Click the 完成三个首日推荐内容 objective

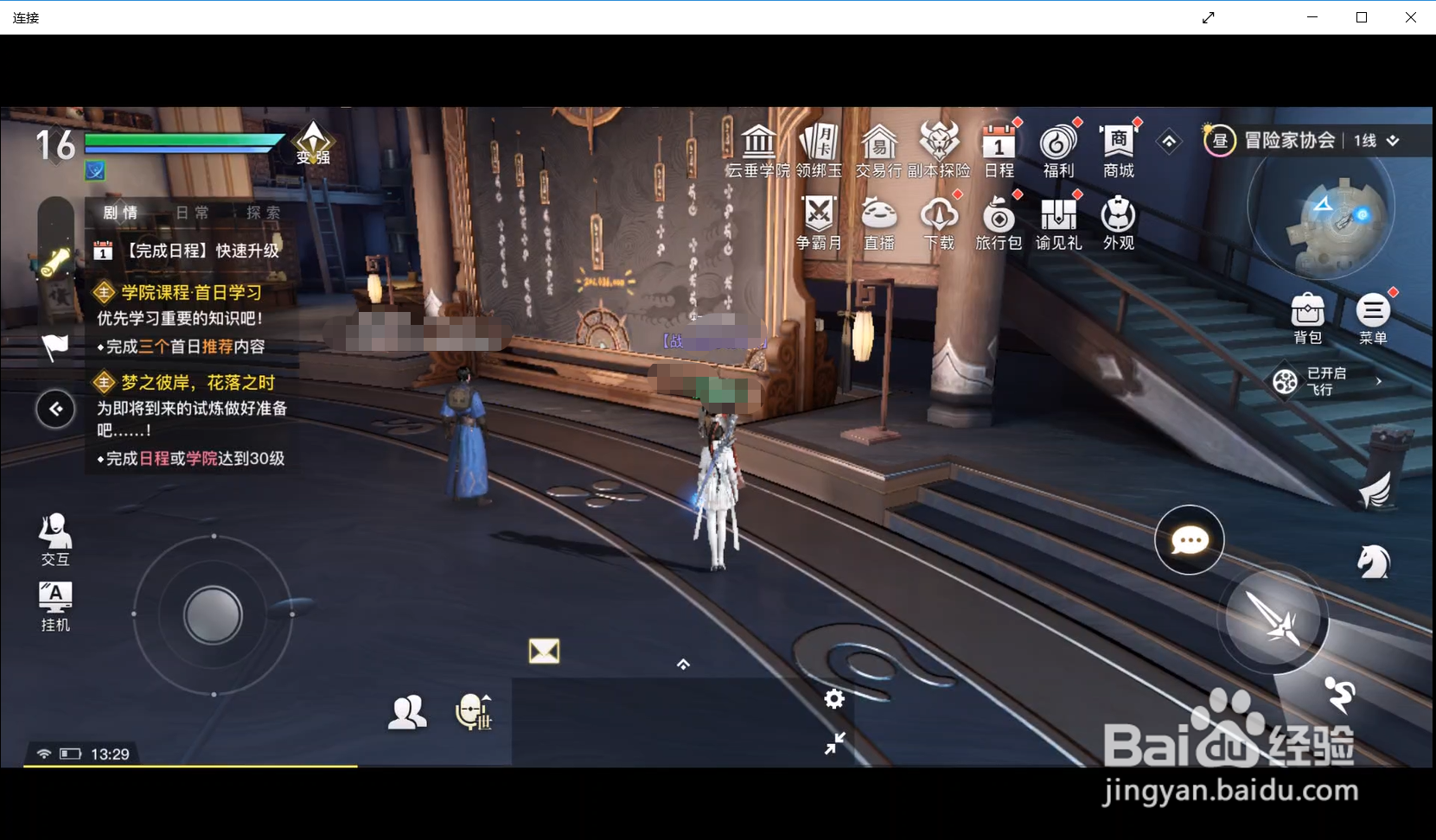(181, 347)
